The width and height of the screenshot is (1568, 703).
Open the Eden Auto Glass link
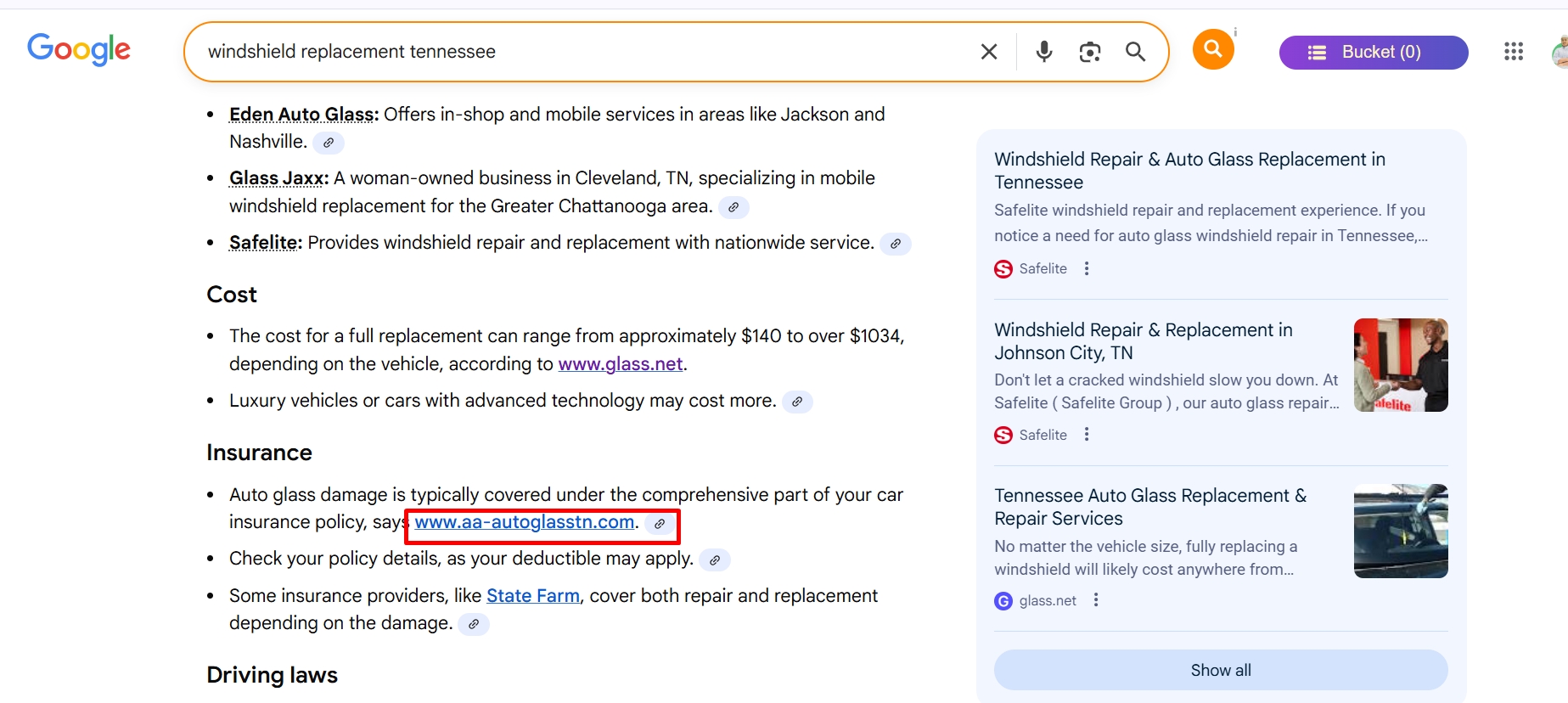tap(302, 114)
